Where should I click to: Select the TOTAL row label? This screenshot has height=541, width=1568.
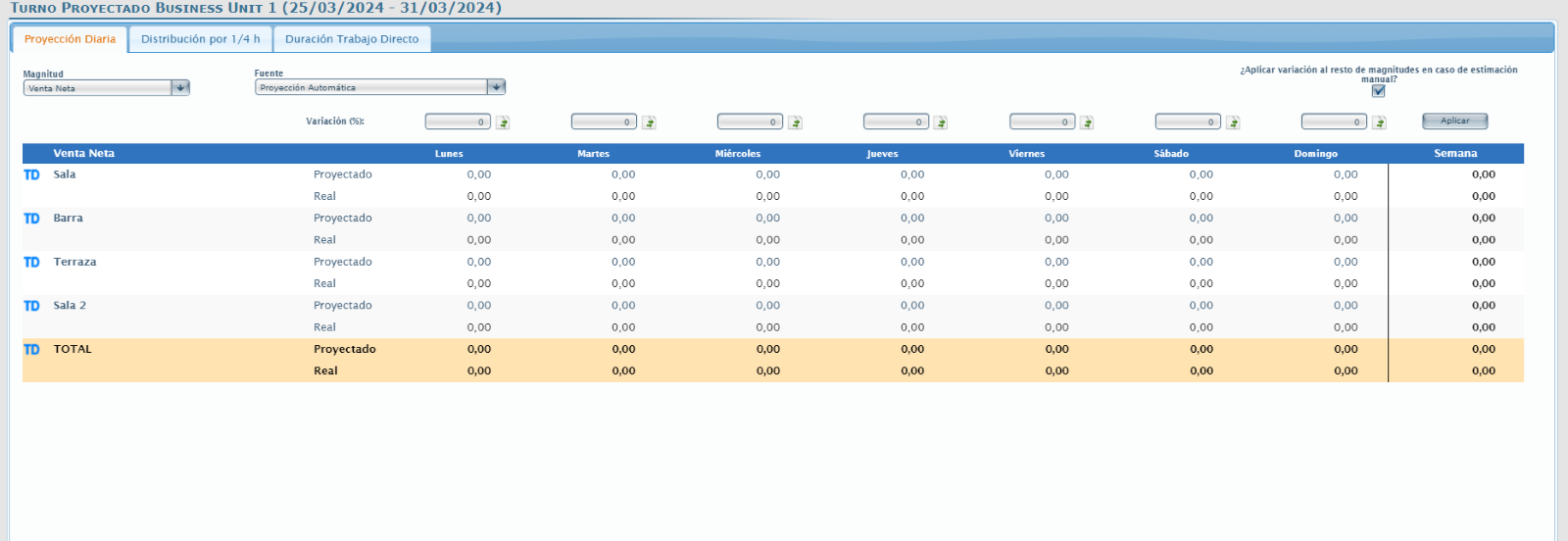(x=73, y=349)
